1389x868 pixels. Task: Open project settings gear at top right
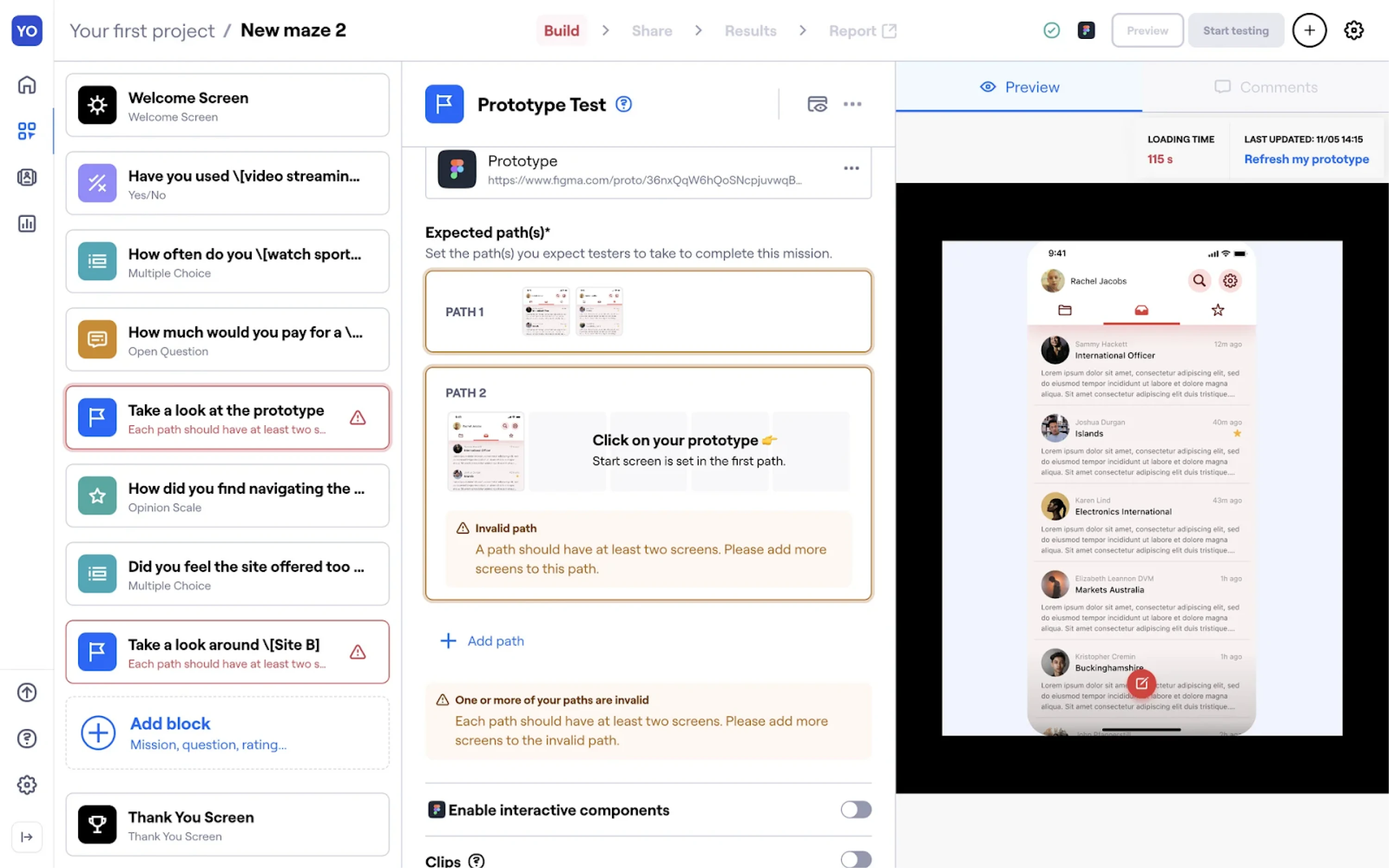click(x=1353, y=31)
